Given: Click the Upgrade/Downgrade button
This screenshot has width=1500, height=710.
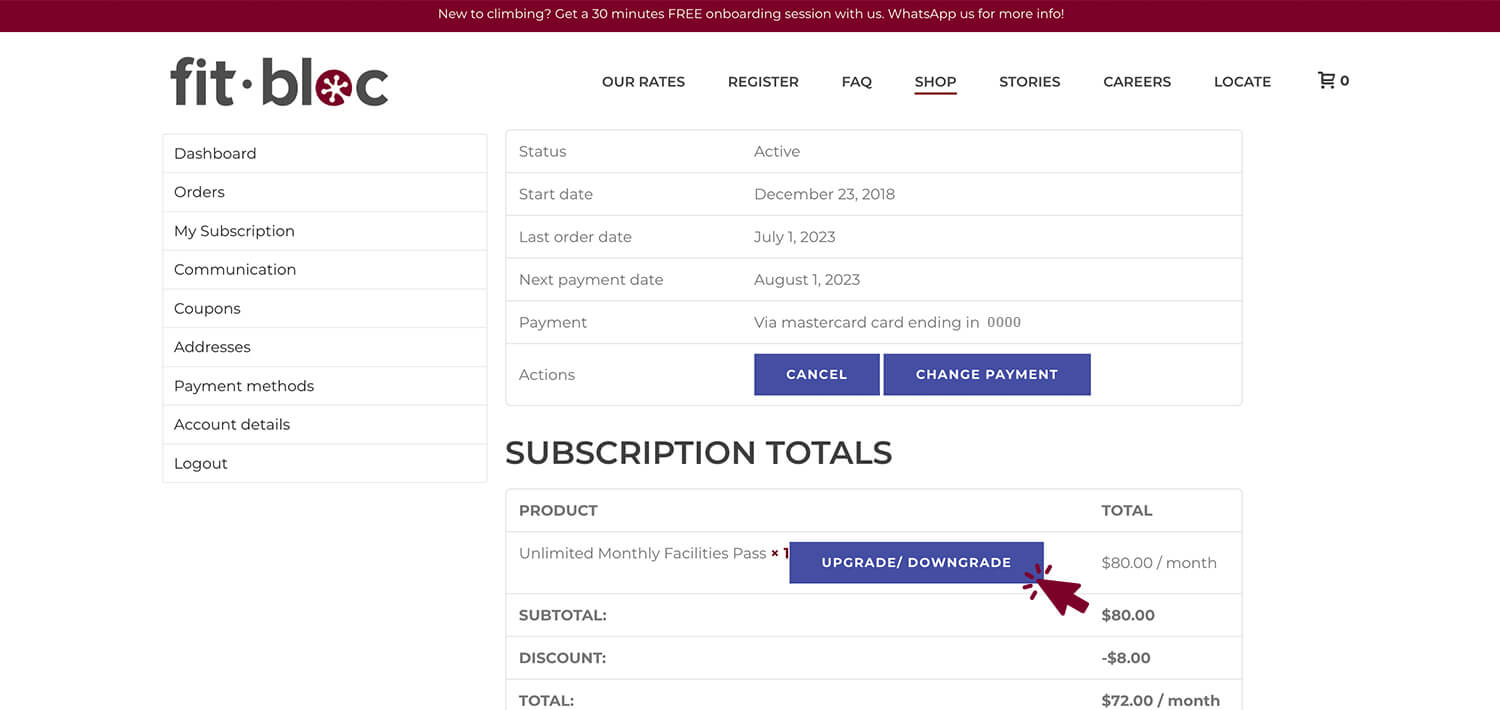Looking at the screenshot, I should tap(916, 562).
